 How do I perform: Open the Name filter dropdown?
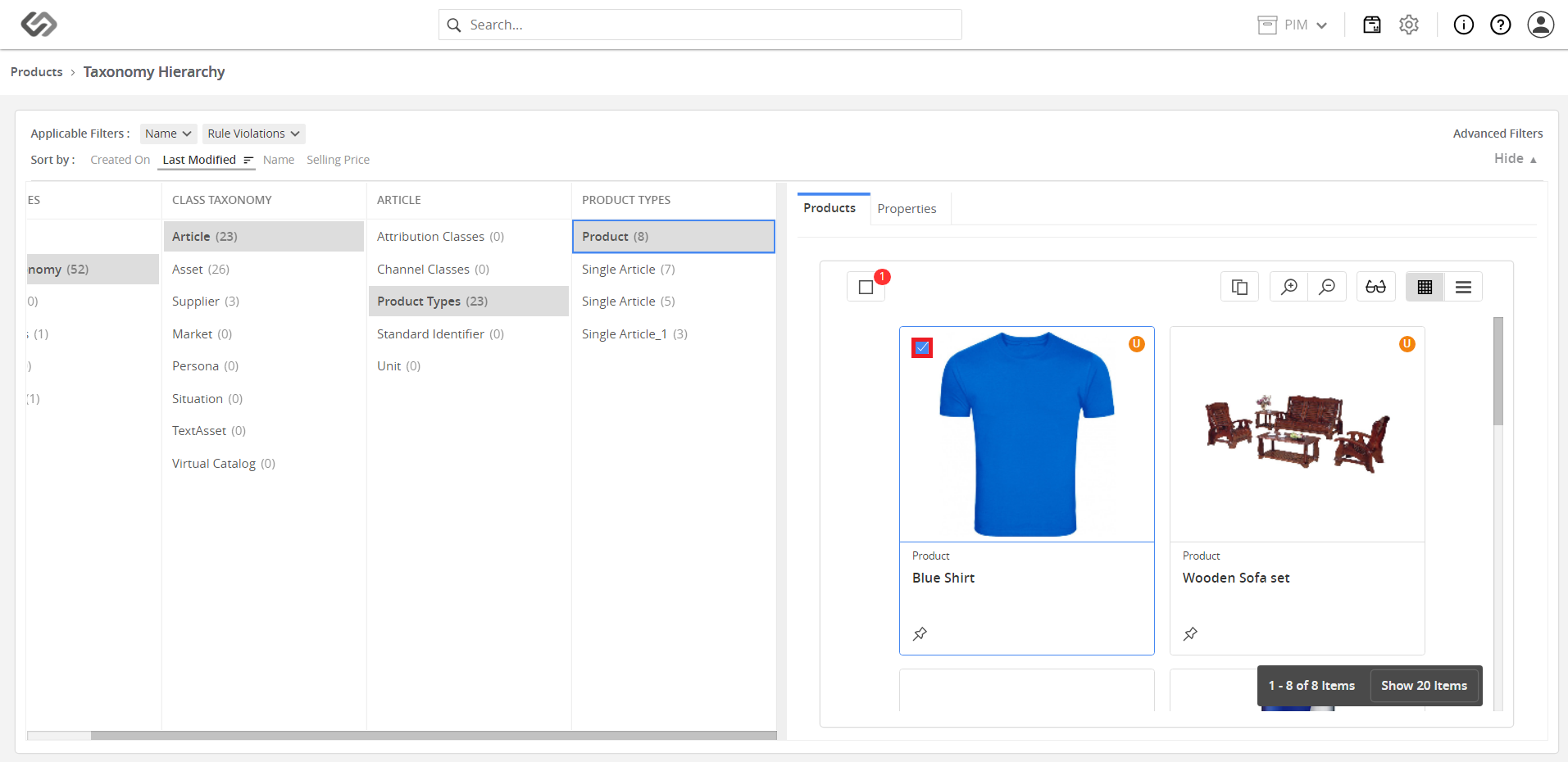click(x=168, y=134)
